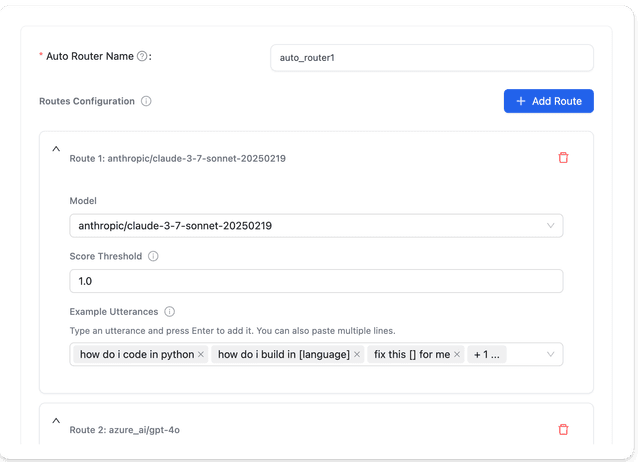
Task: Focus the Auto Router Name input field
Action: click(432, 58)
